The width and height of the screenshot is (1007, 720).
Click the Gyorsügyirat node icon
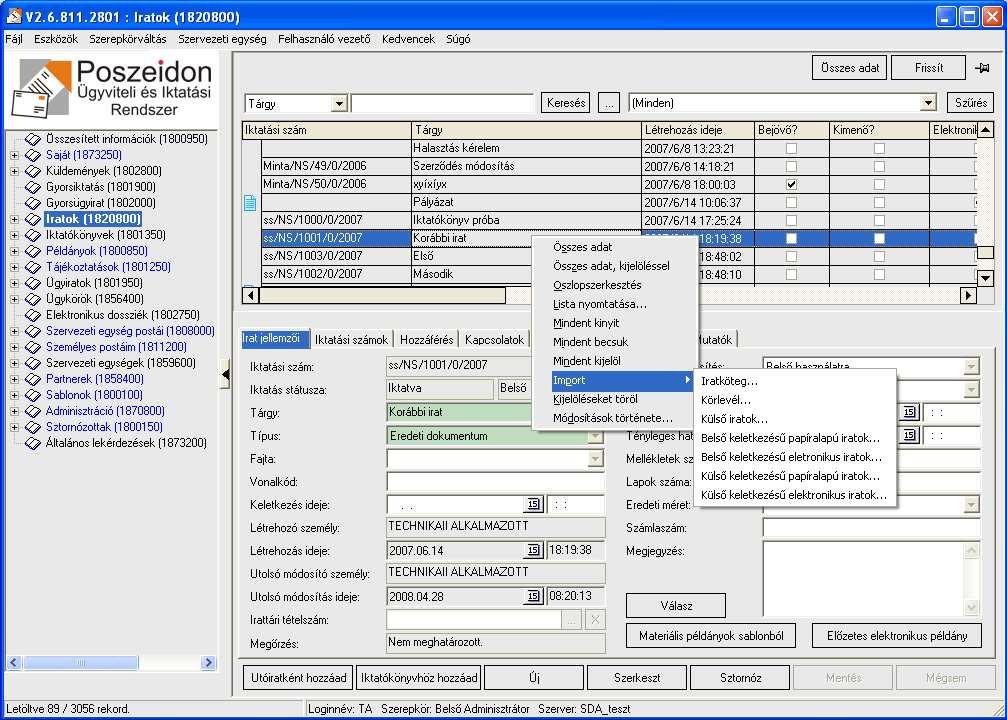[33, 203]
